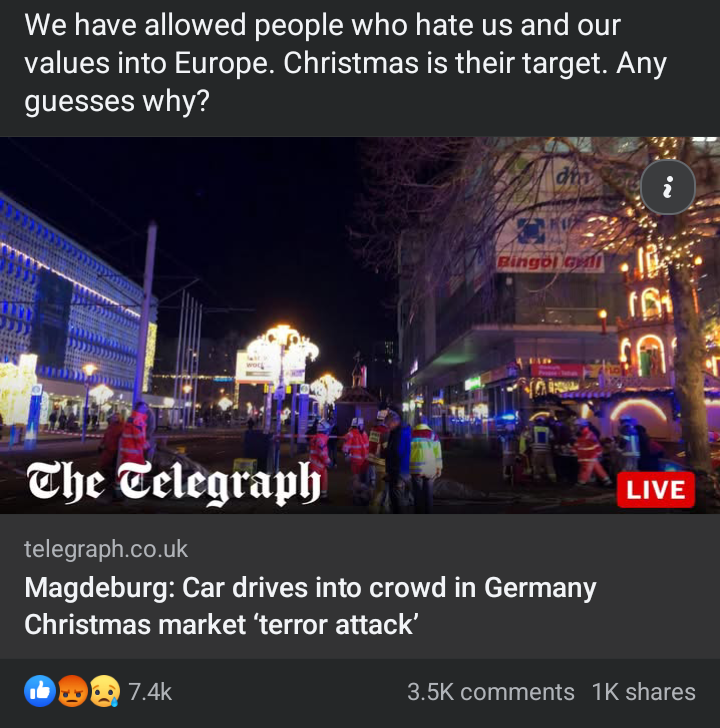720x728 pixels.
Task: Click the Bingol Grill sign in photo
Action: pos(550,263)
